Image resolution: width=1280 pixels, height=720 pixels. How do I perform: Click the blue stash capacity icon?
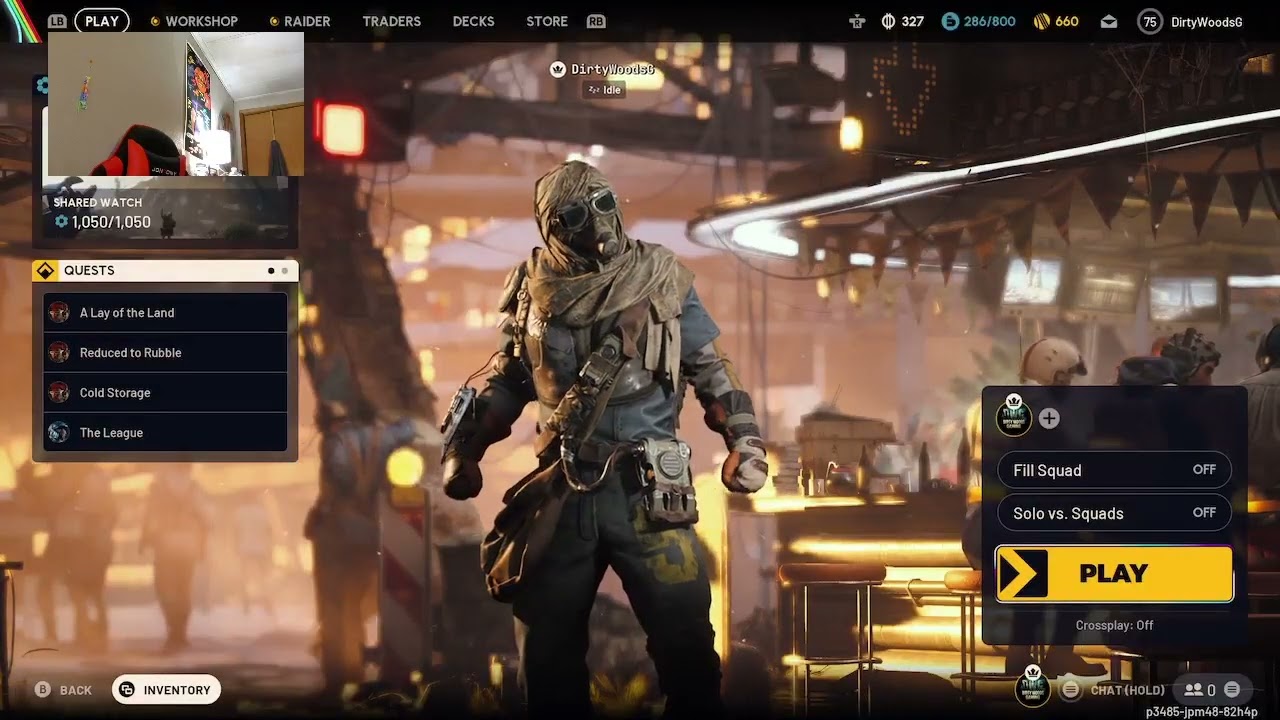pos(950,21)
